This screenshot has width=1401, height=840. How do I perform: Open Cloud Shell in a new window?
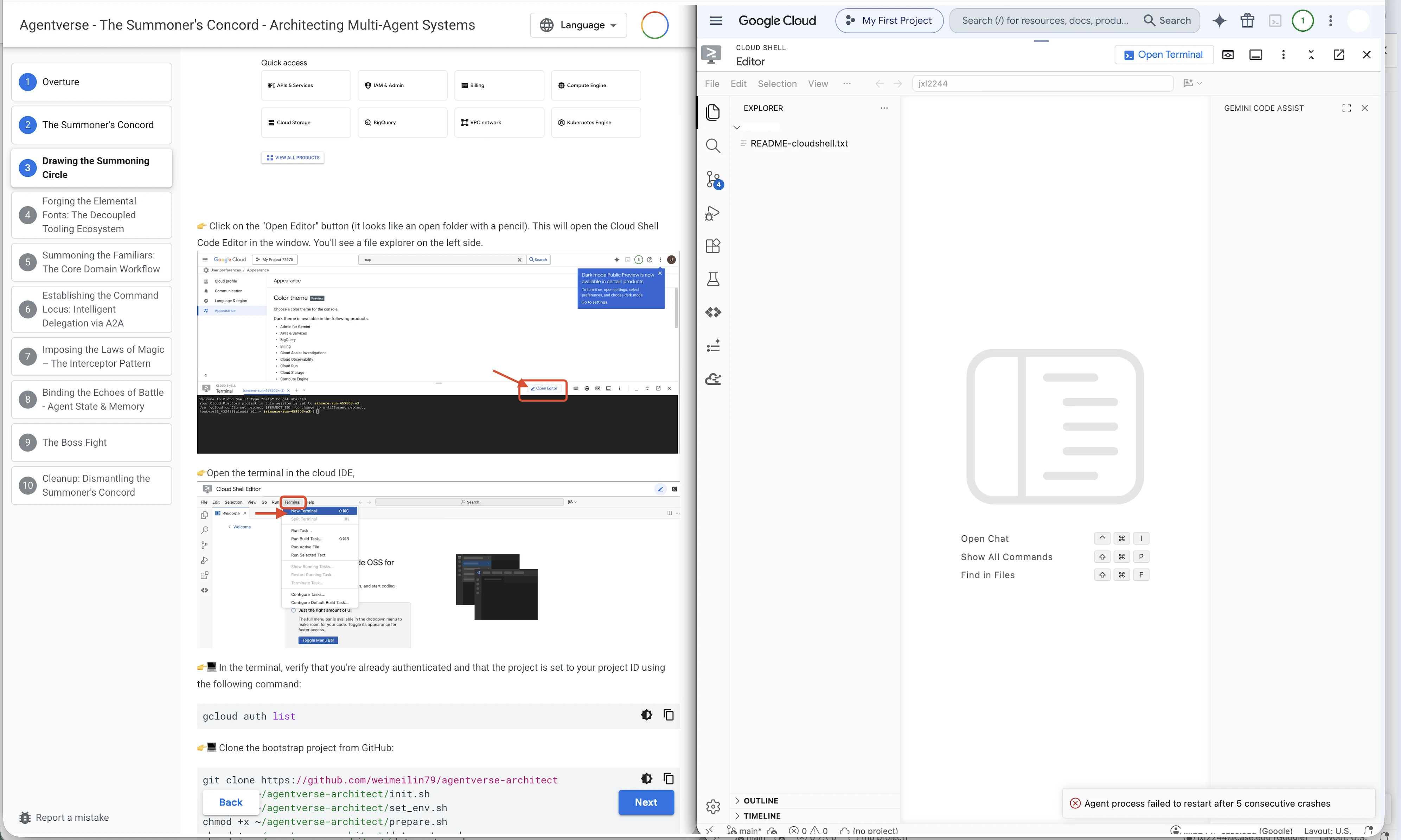(1339, 54)
